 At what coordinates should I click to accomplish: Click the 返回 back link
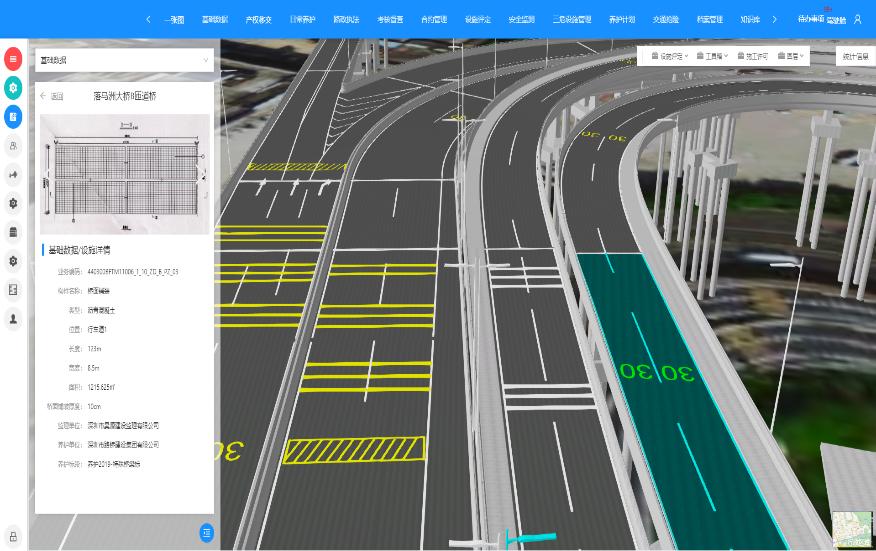[x=52, y=97]
